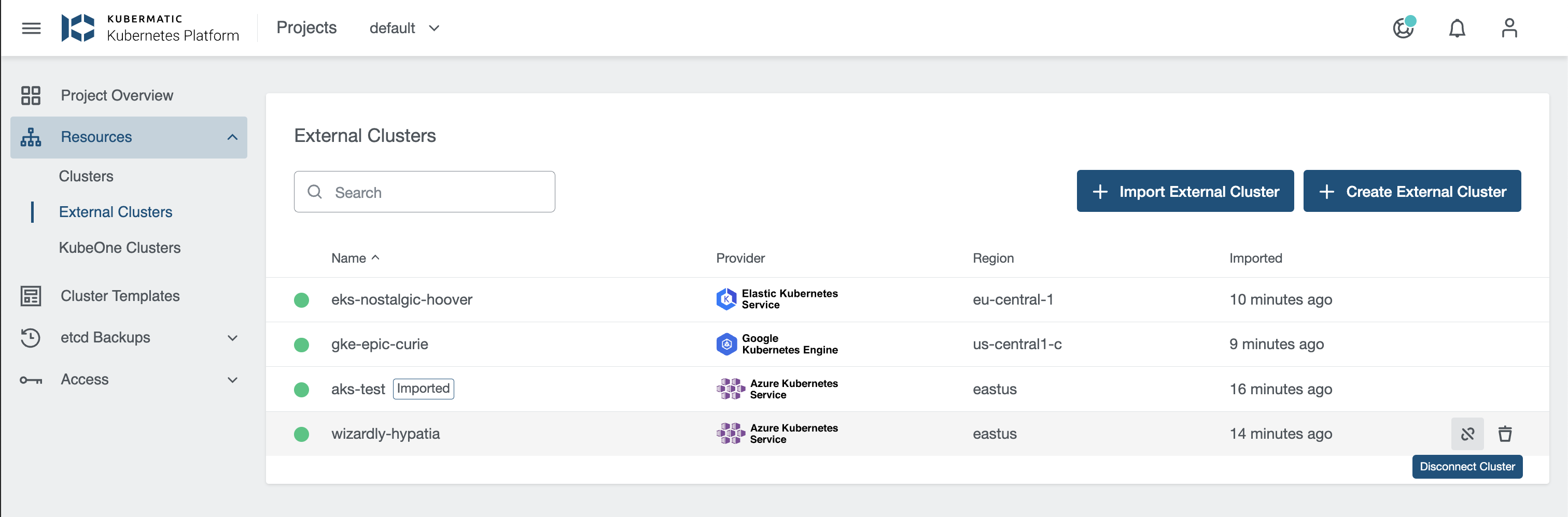Image resolution: width=1568 pixels, height=517 pixels.
Task: Open the notifications bell
Action: (x=1457, y=28)
